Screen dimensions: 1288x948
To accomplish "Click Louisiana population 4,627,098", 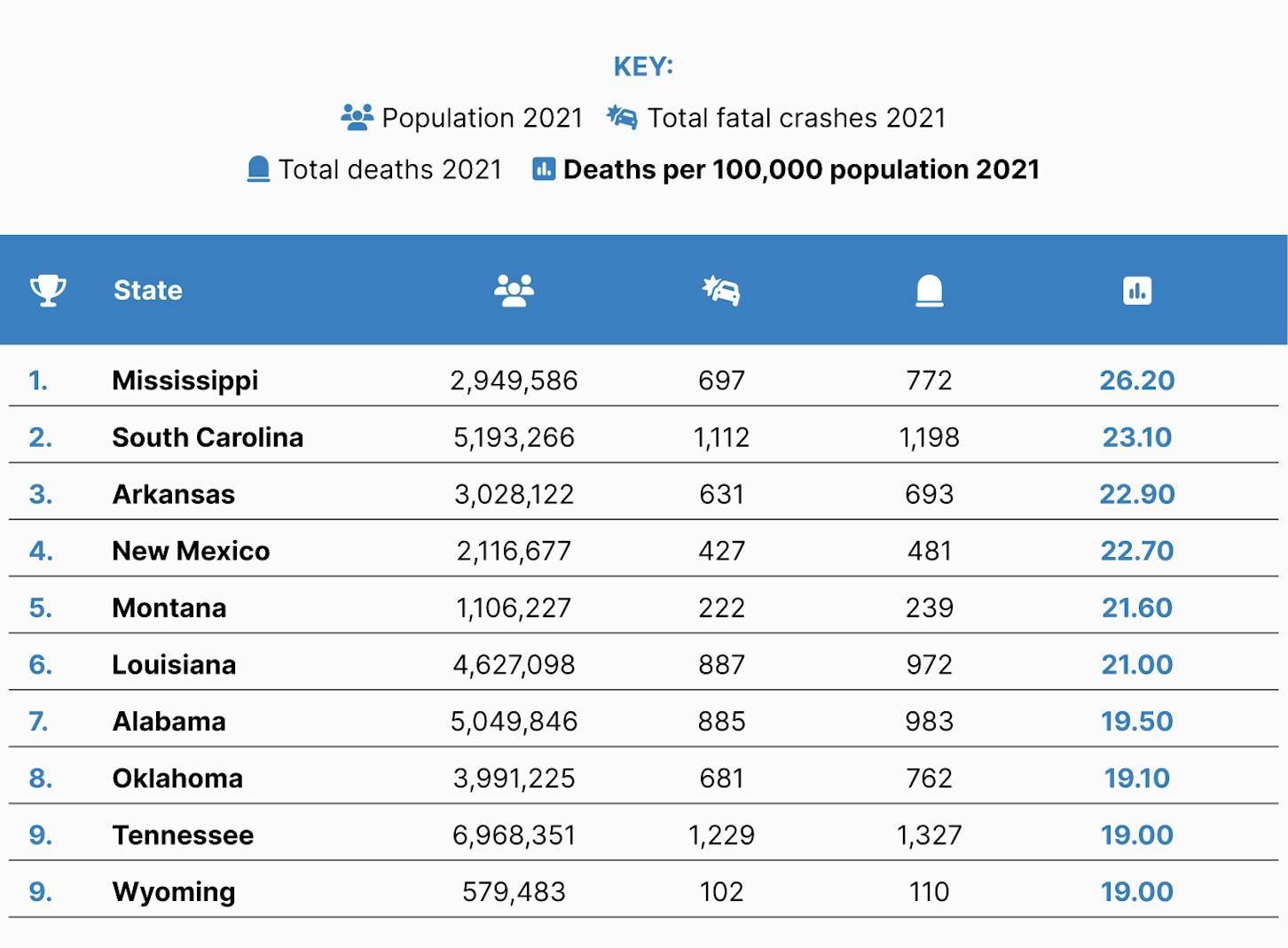I will (x=514, y=664).
